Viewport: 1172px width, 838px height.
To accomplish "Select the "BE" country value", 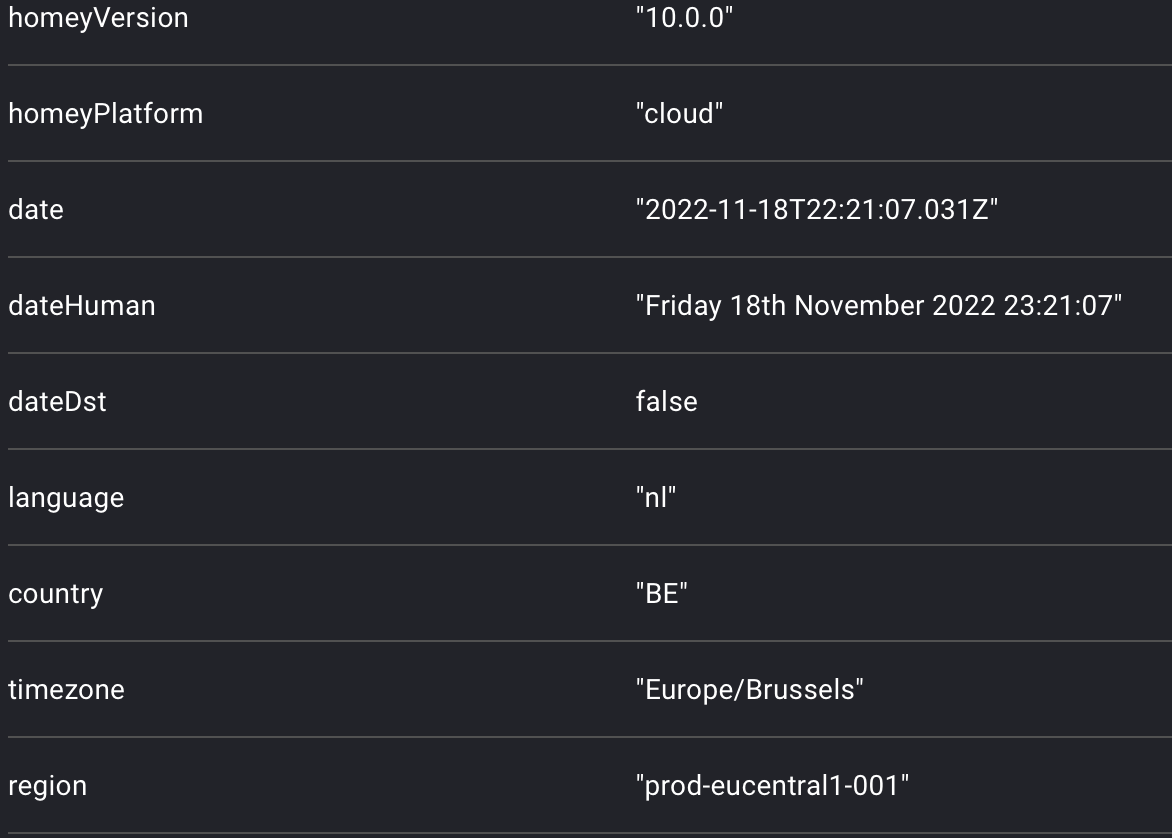I will click(x=662, y=594).
